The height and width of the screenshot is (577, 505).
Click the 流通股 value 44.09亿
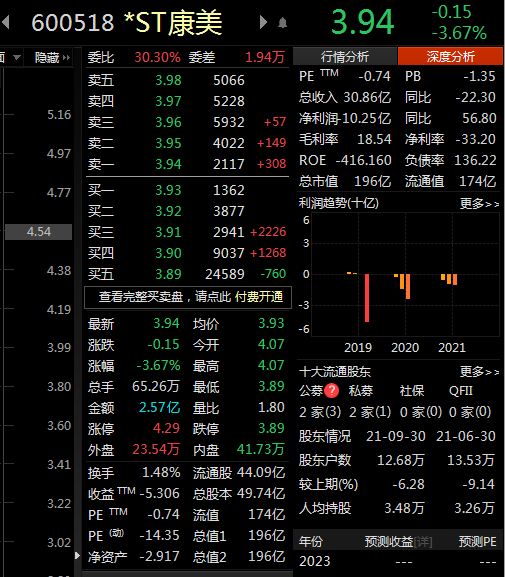[x=261, y=472]
